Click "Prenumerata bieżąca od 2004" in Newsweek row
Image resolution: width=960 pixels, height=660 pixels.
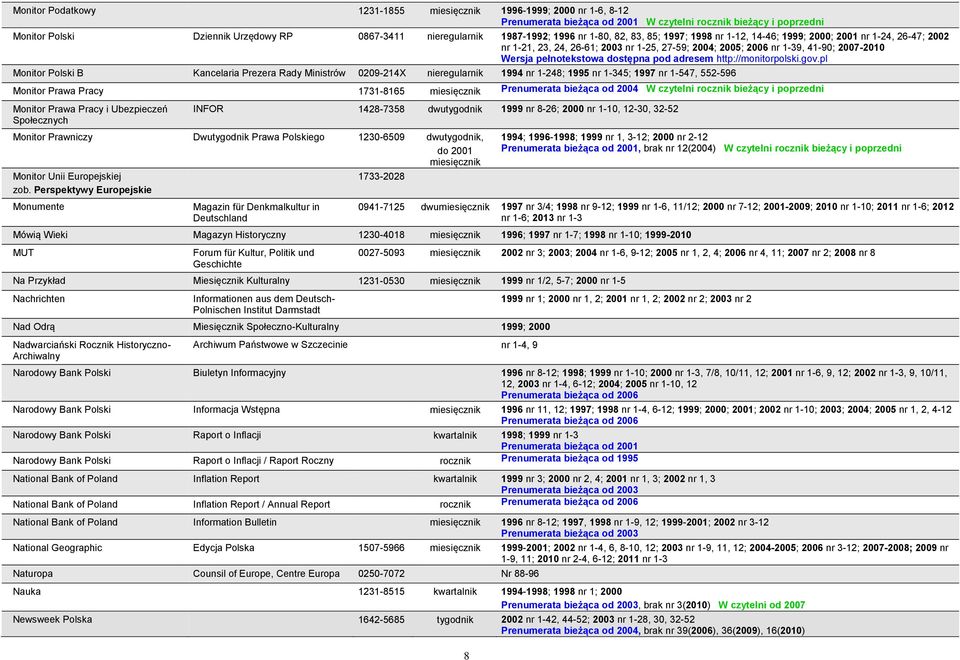pyautogui.click(x=571, y=631)
